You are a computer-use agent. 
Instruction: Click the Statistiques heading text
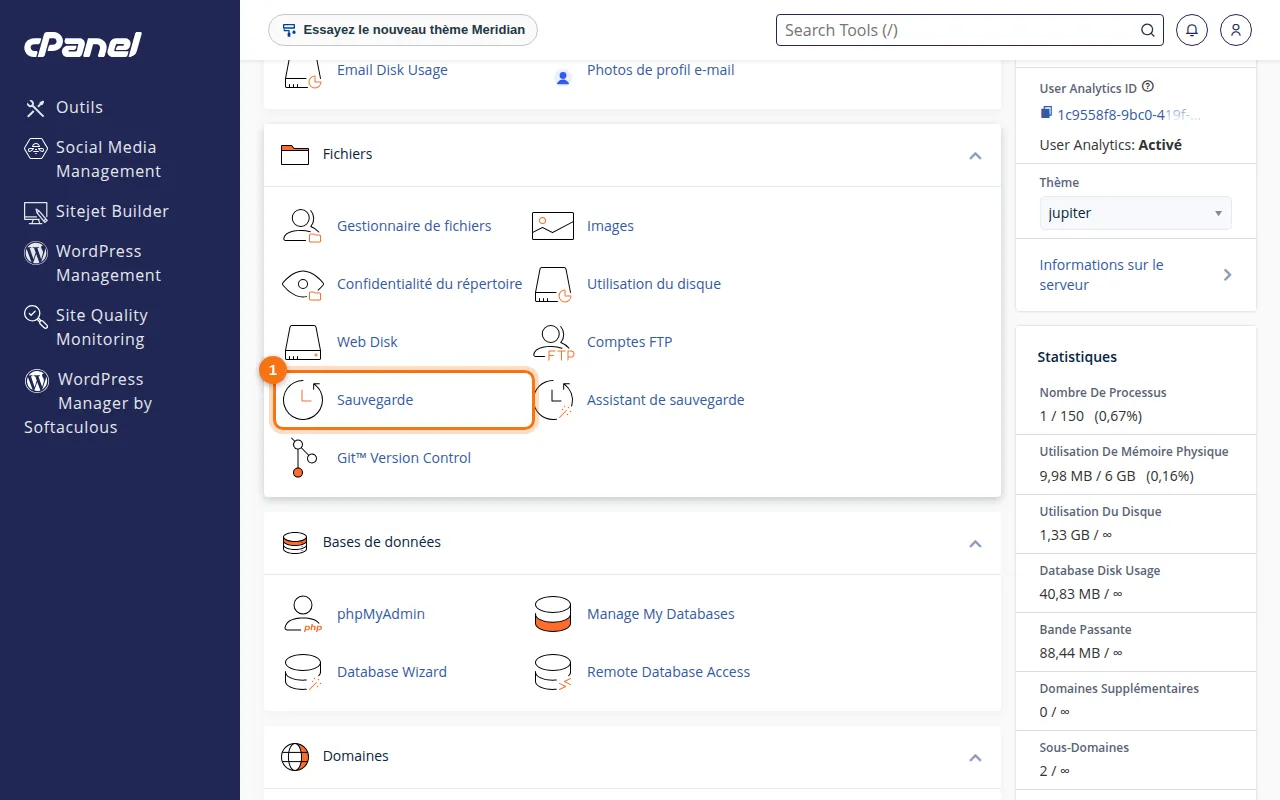1077,357
